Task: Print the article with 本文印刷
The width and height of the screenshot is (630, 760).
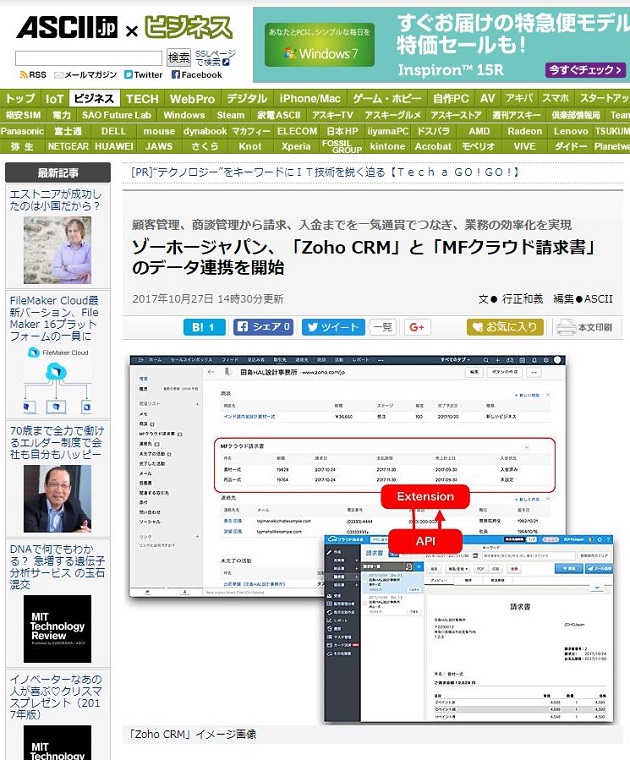Action: coord(584,327)
